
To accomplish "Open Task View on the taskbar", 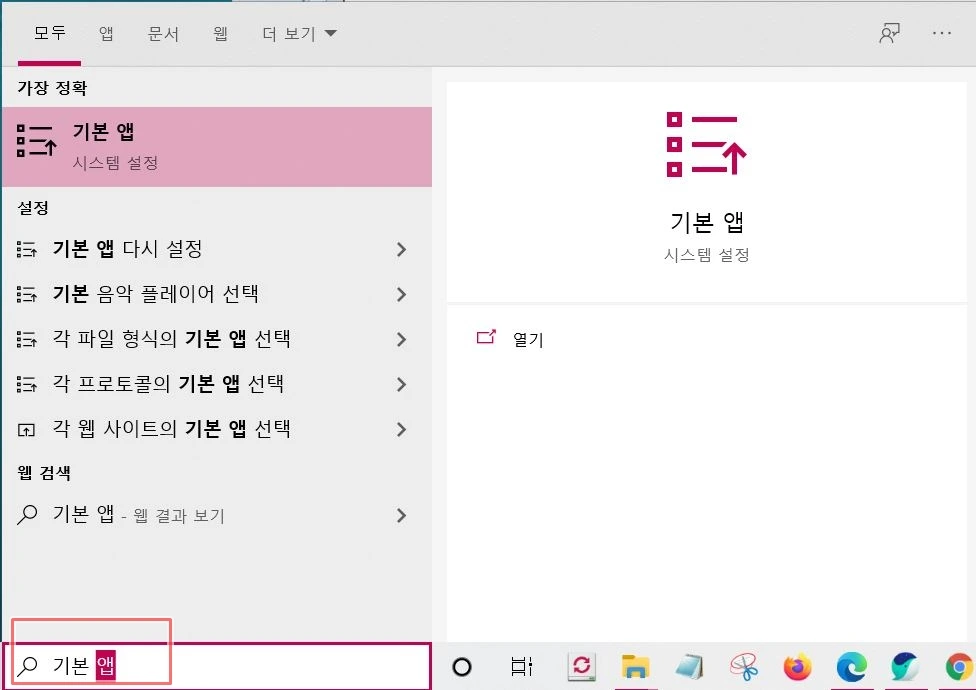I will coord(520,667).
